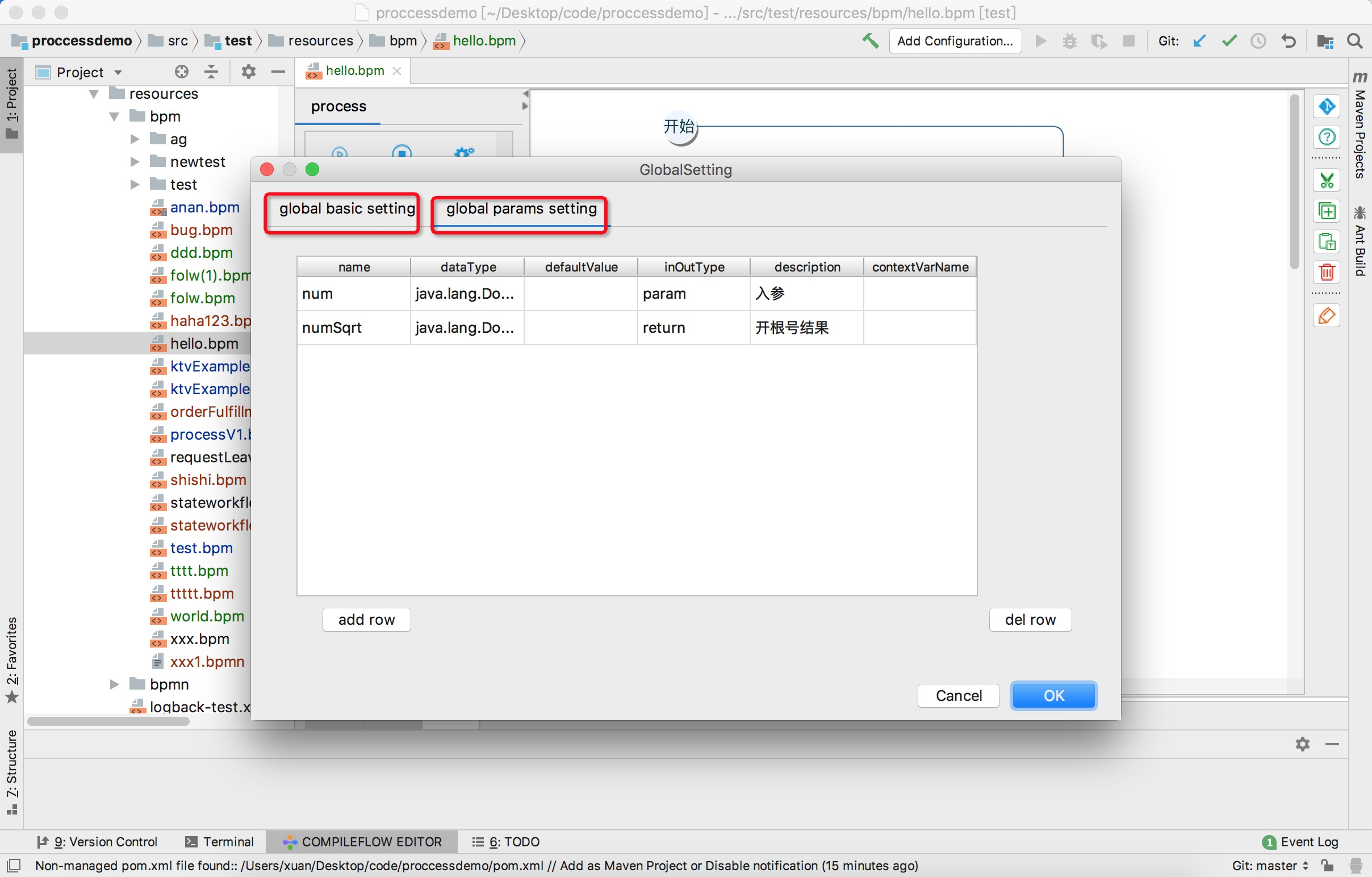
Task: Open the Search Everywhere magnifier
Action: pyautogui.click(x=1355, y=41)
